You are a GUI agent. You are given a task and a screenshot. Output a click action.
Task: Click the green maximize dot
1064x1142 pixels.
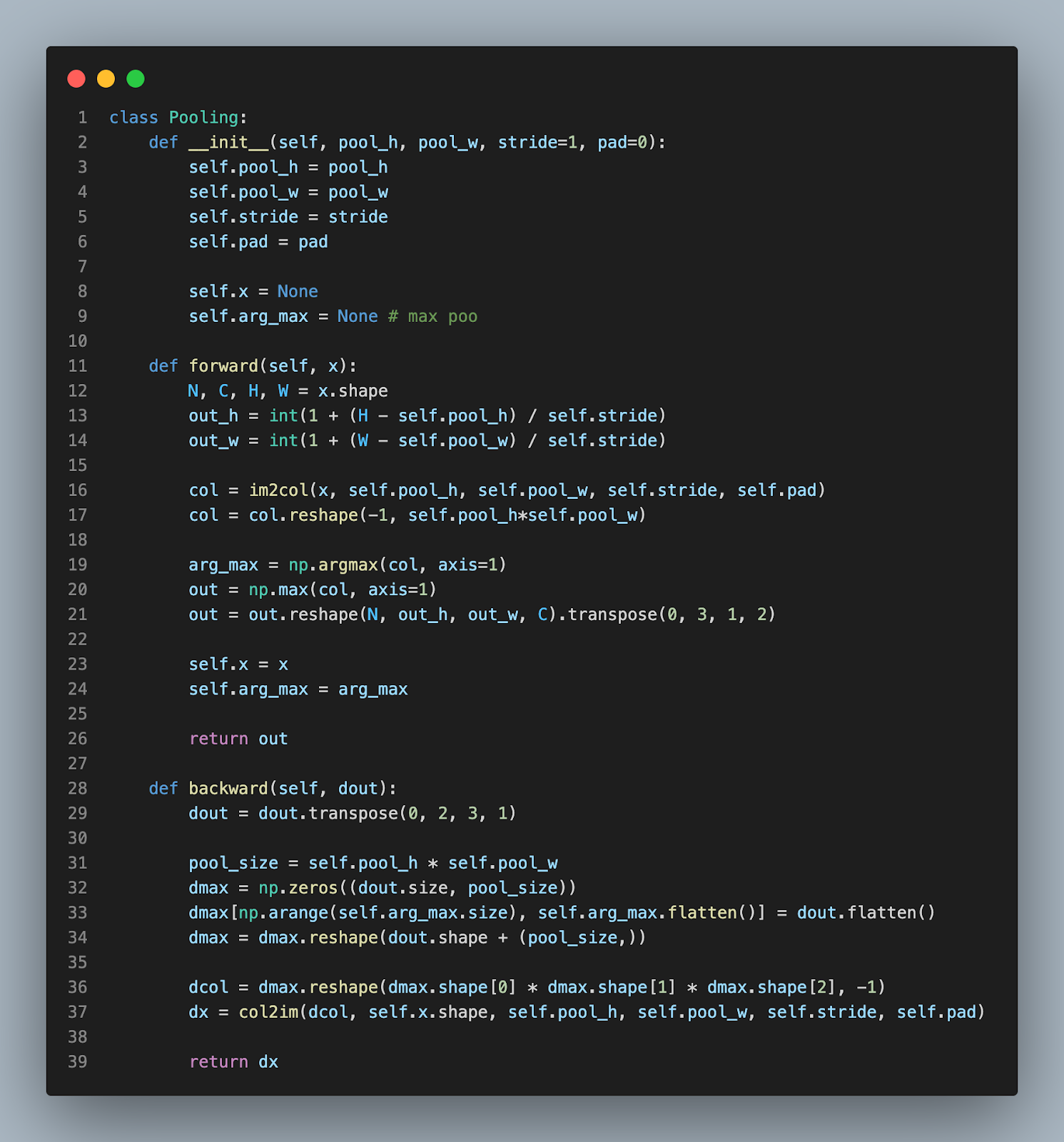[136, 79]
